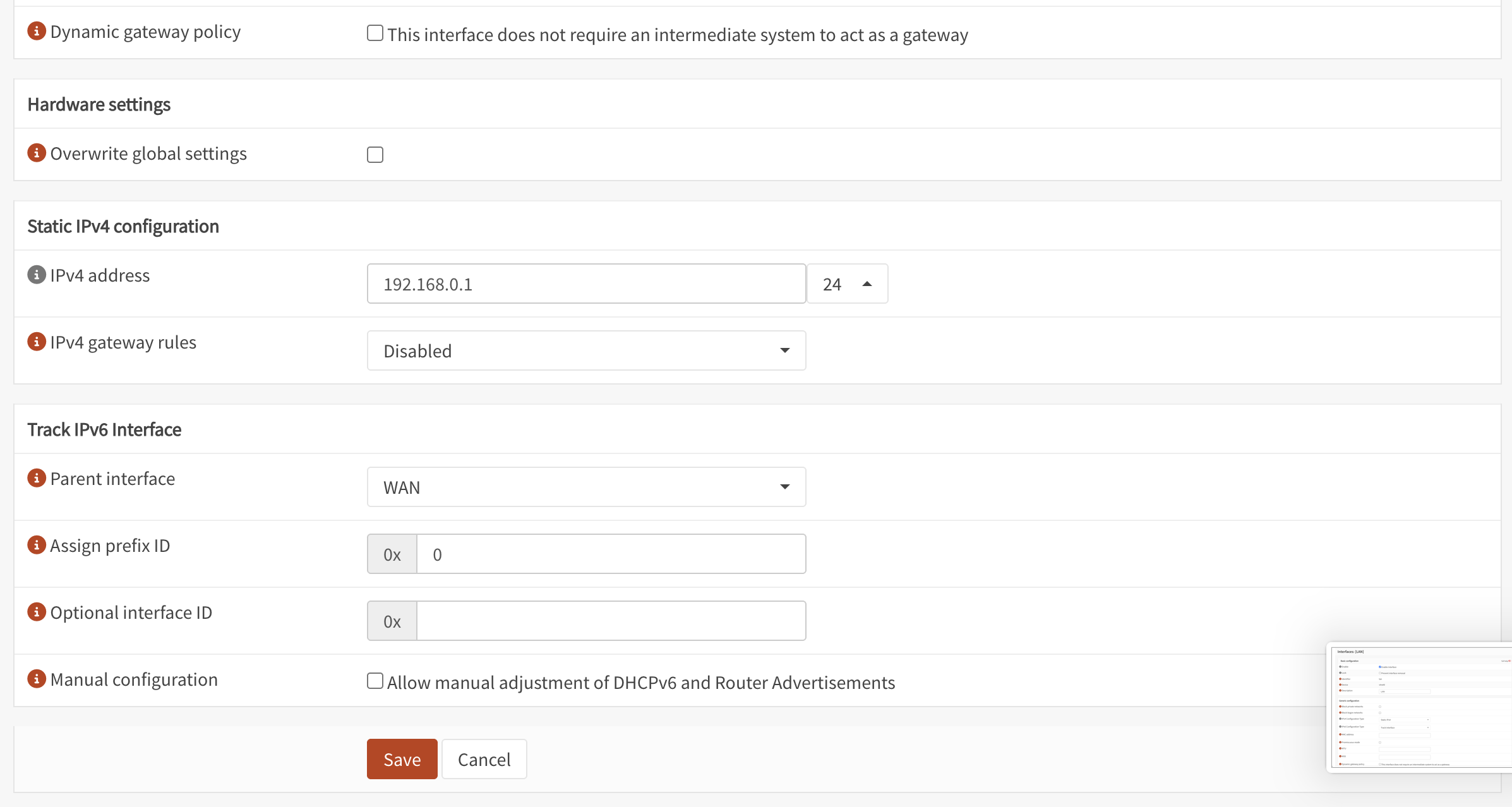This screenshot has height=807, width=1512.
Task: Expand the Parent interface WAN dropdown
Action: click(x=586, y=487)
